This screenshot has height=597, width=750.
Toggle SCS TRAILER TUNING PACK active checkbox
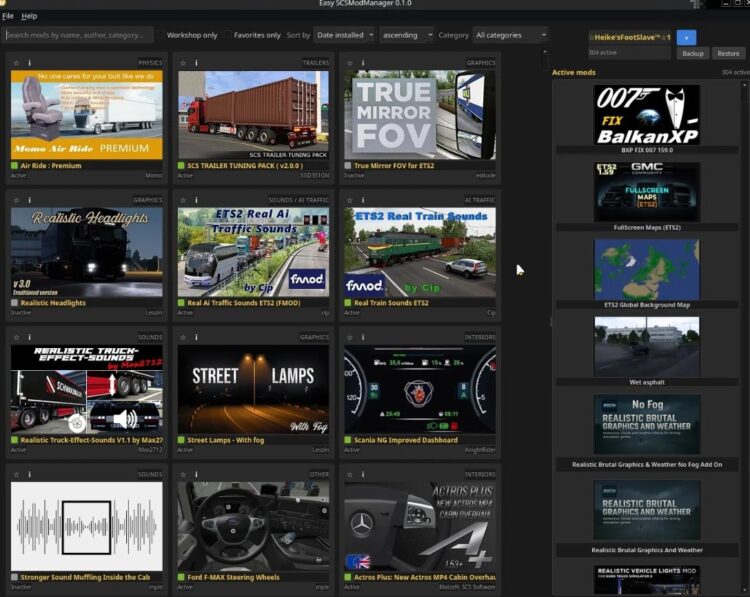click(181, 166)
